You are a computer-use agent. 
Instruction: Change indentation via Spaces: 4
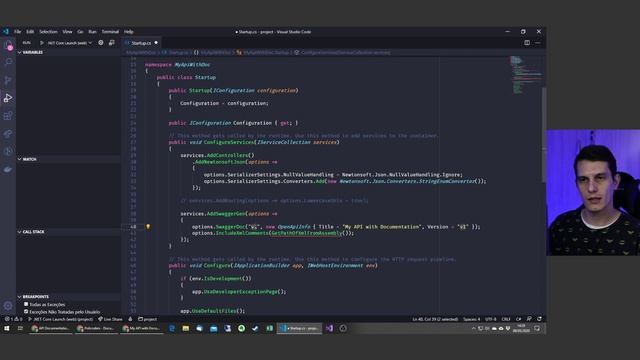tap(472, 319)
